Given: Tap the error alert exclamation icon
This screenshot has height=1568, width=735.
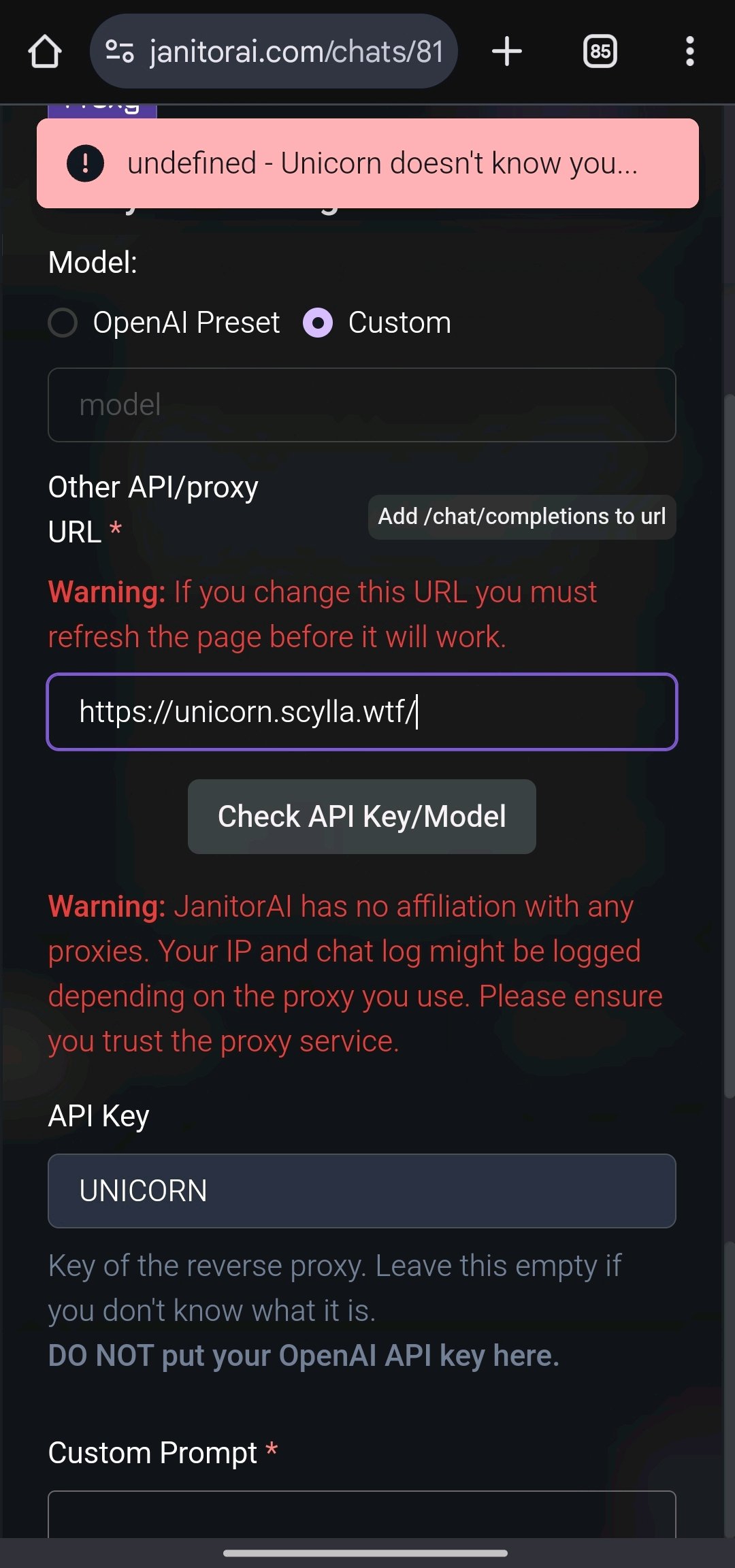Looking at the screenshot, I should click(85, 163).
